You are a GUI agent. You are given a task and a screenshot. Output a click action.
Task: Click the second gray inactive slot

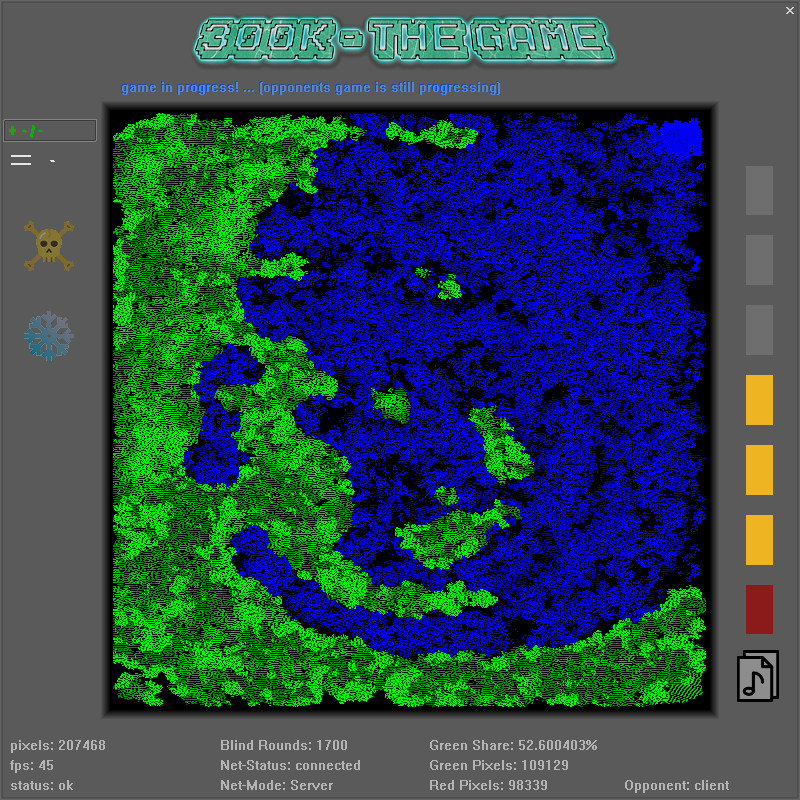(758, 260)
